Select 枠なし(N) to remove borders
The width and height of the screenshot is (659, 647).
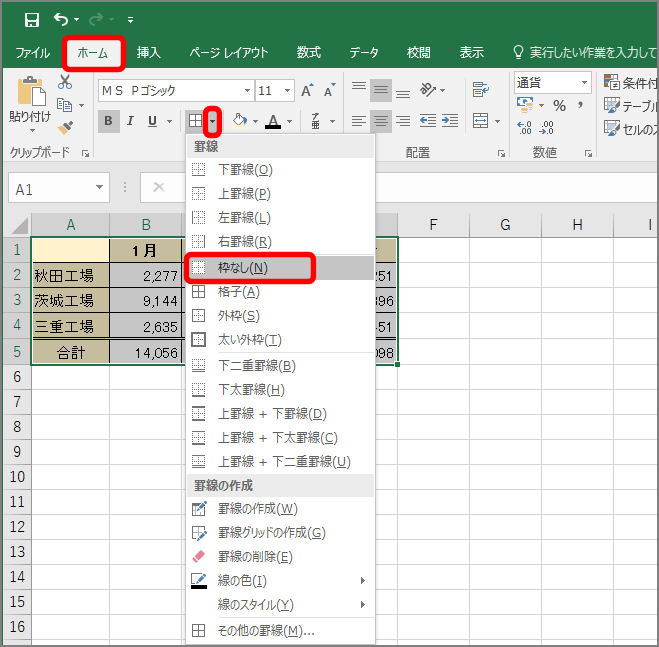280,268
